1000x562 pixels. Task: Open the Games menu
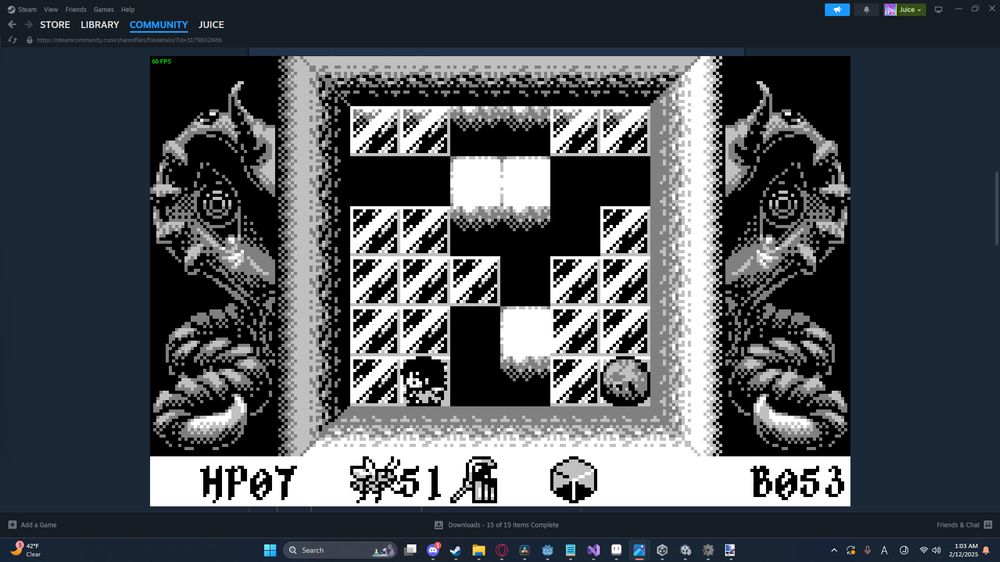coord(103,10)
